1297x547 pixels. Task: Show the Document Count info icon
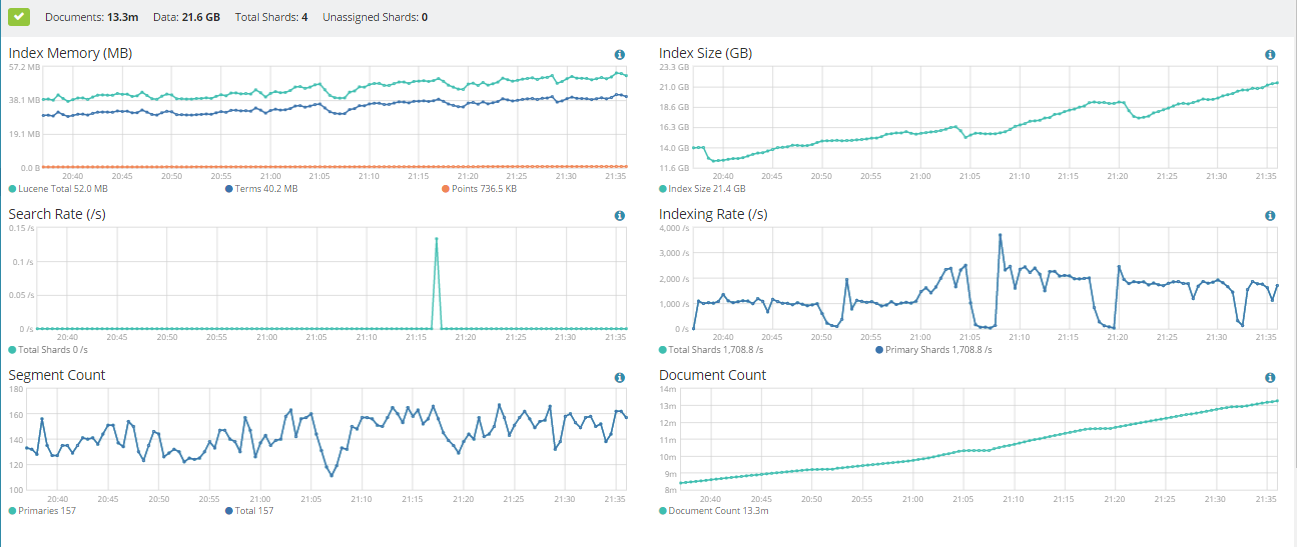(1270, 377)
